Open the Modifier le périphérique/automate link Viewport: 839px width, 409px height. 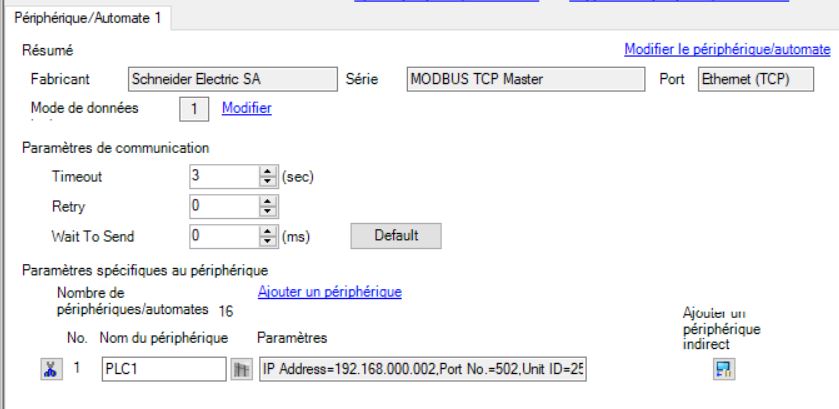click(x=726, y=49)
